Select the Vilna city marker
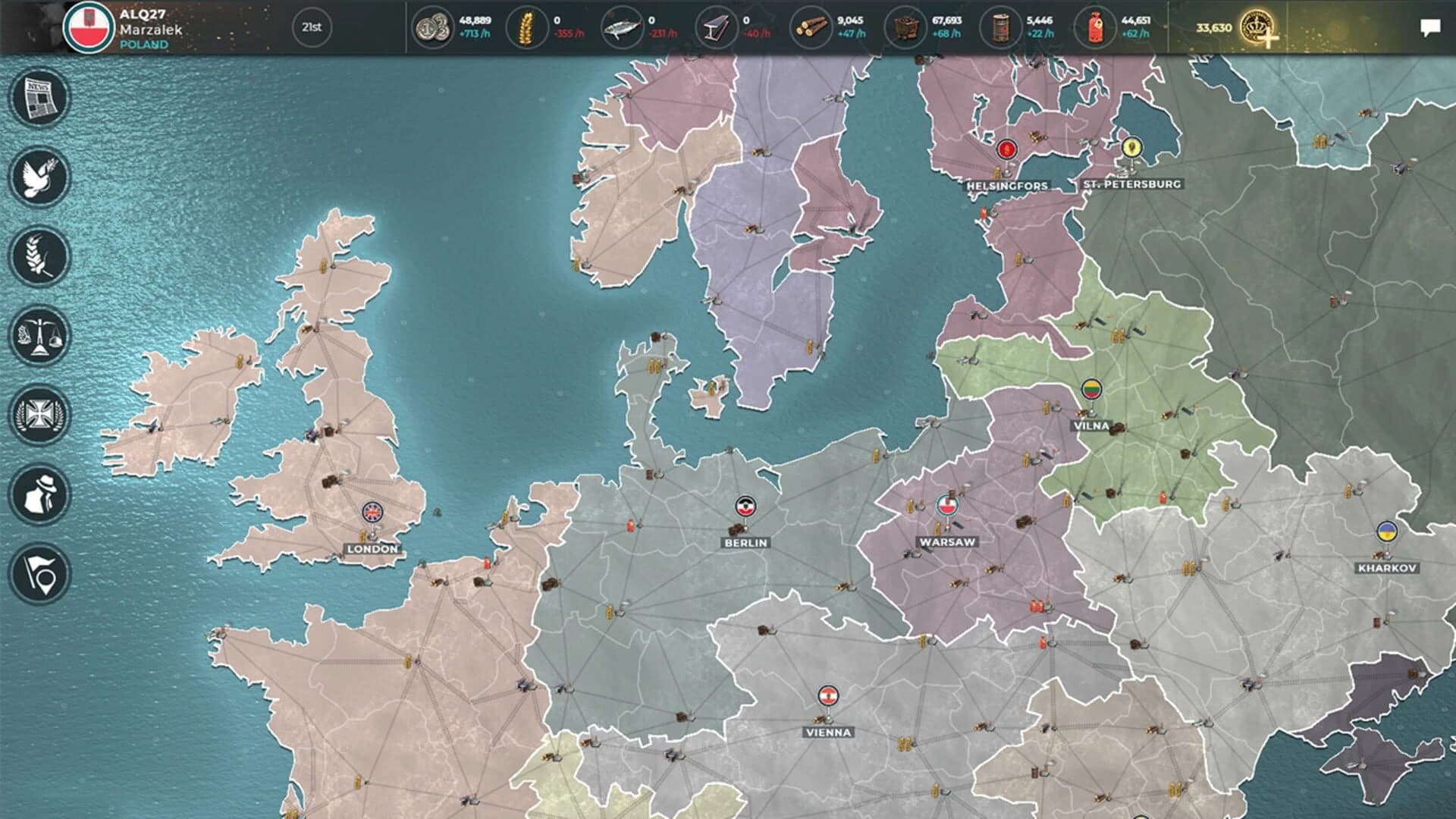The image size is (1456, 819). click(1092, 389)
